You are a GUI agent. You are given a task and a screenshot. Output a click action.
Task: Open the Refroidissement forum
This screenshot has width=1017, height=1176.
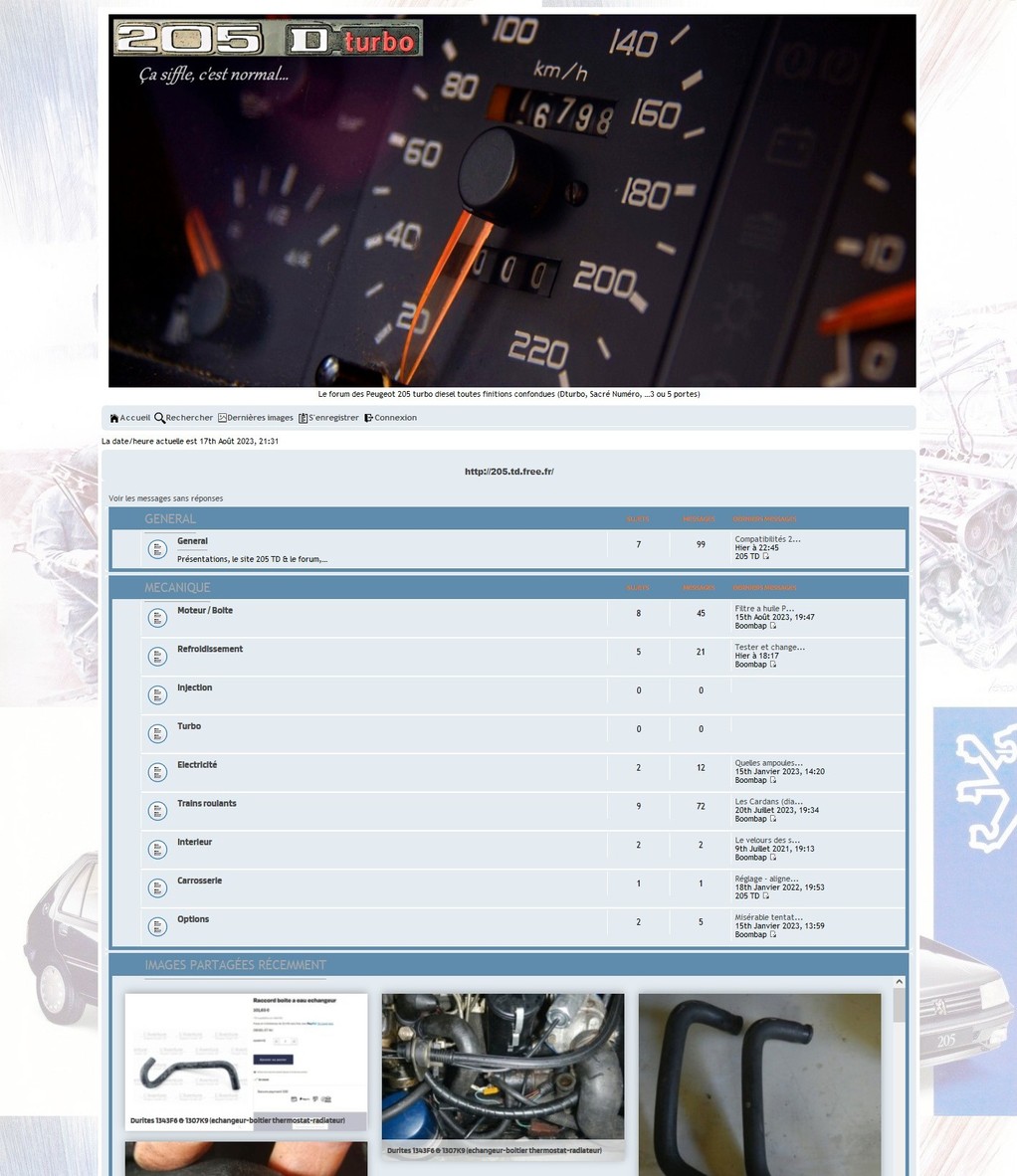210,649
